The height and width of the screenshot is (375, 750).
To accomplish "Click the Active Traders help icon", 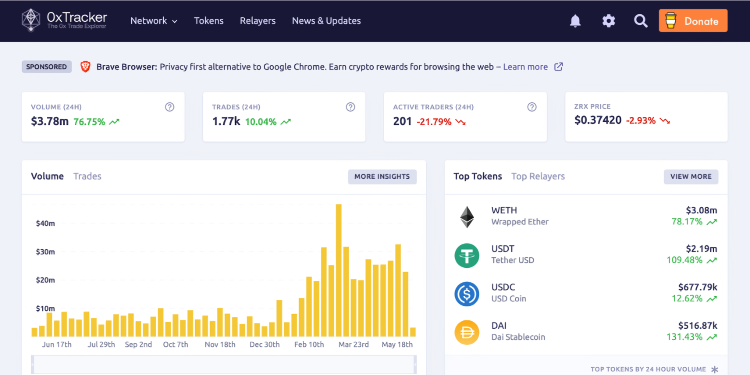I will click(532, 107).
